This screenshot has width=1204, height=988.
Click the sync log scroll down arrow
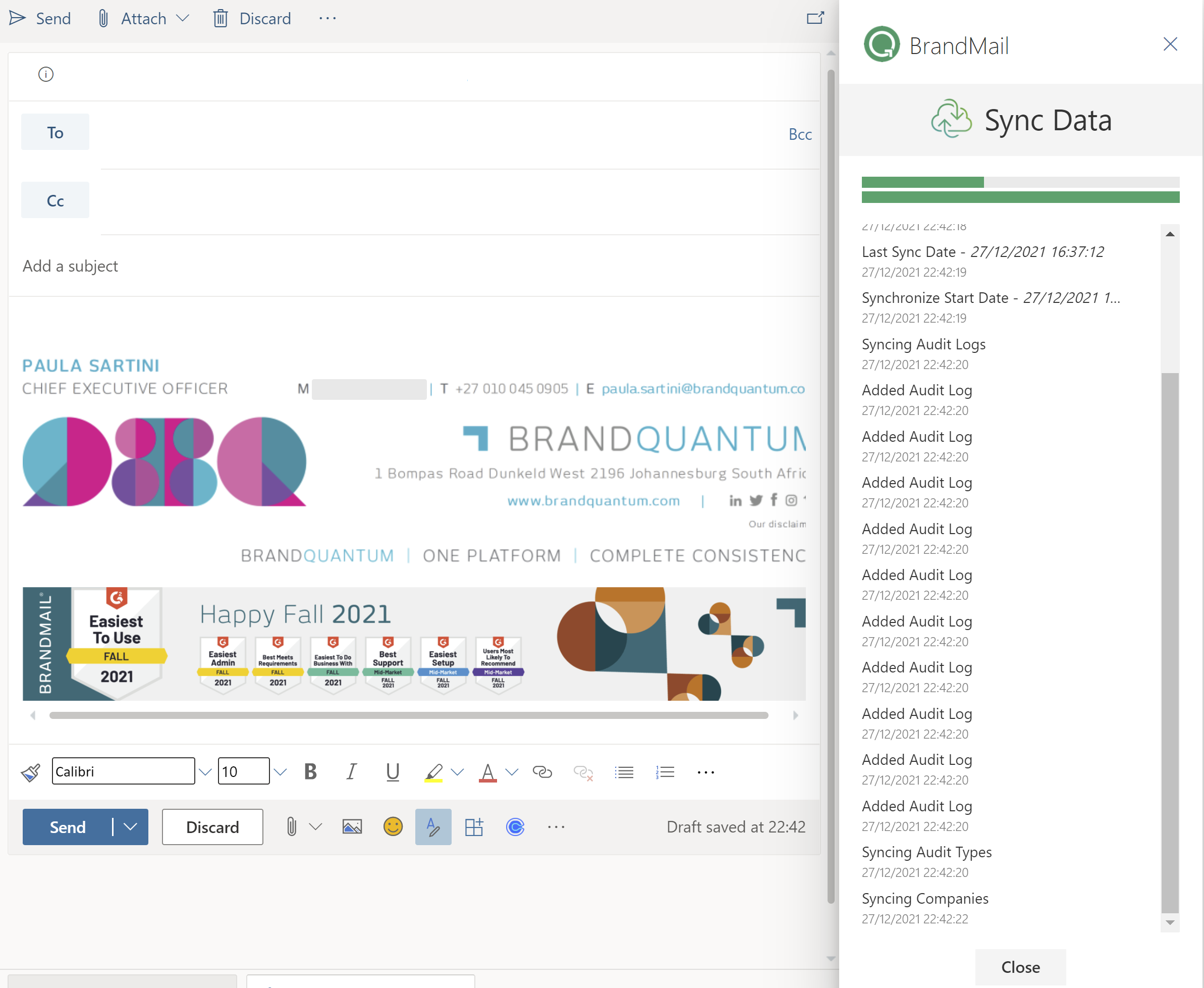pos(1170,922)
